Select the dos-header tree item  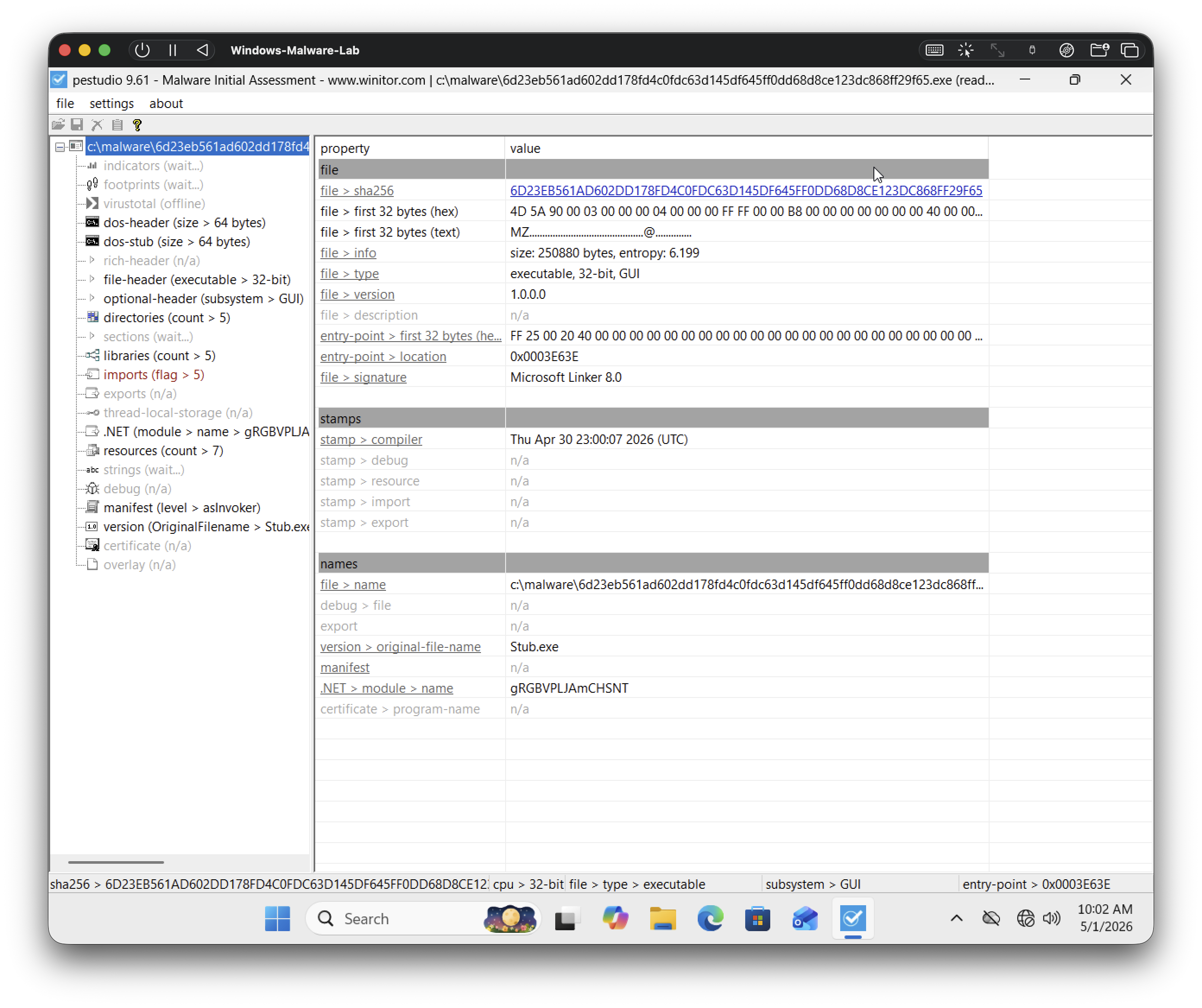[184, 222]
